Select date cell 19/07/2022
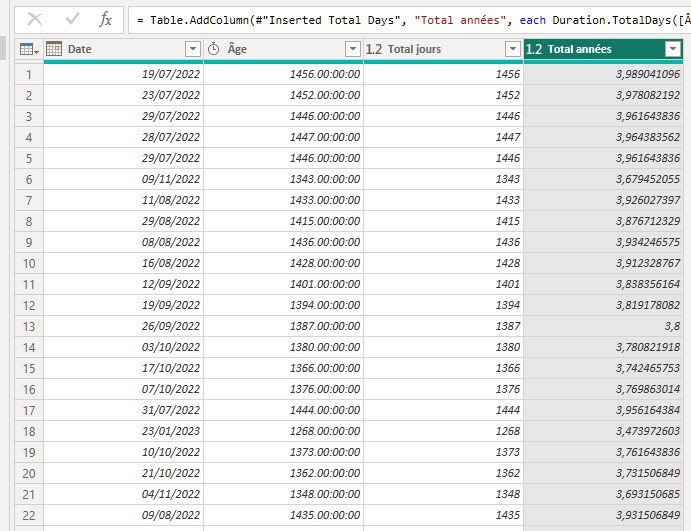This screenshot has height=531, width=691. click(123, 74)
